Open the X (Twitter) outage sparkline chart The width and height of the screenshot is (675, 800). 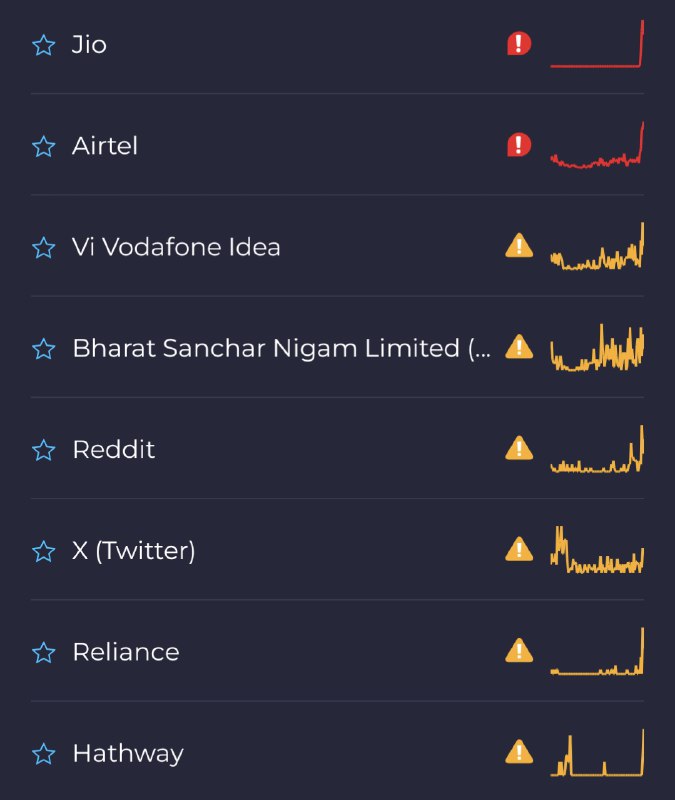[x=597, y=550]
